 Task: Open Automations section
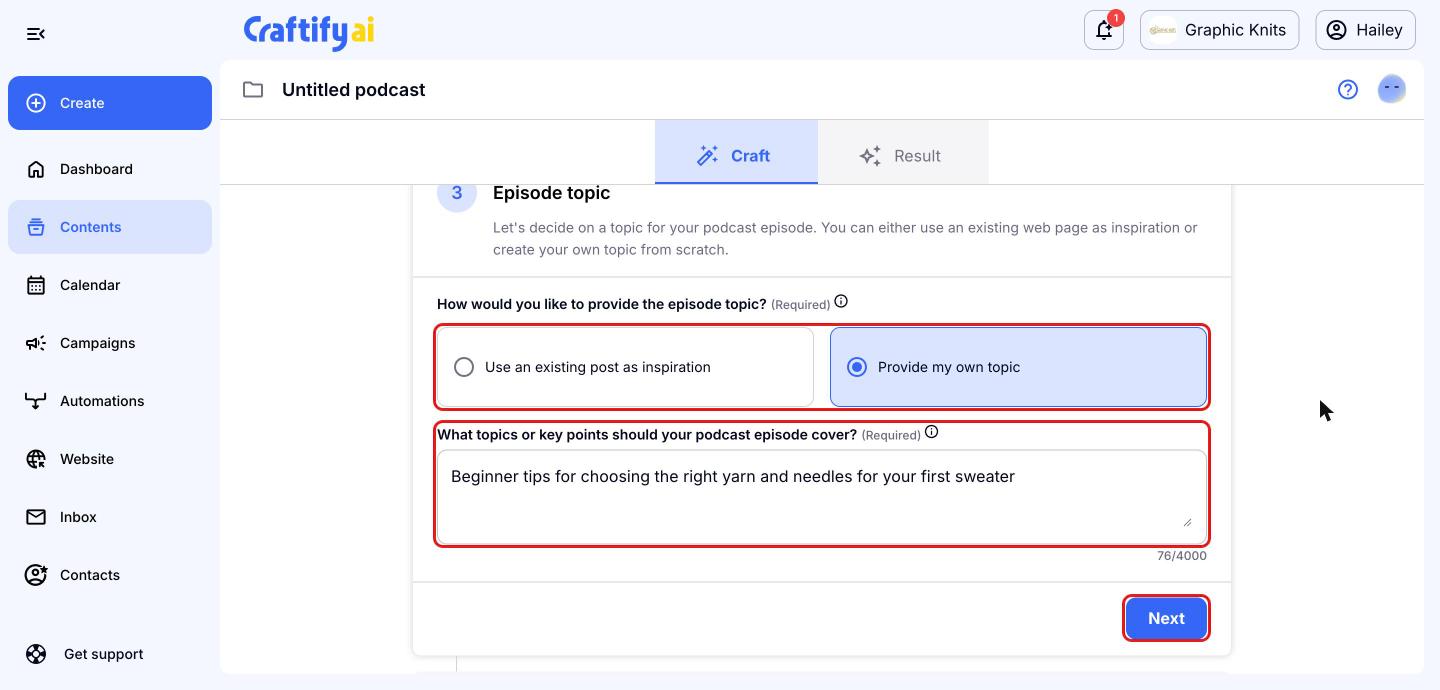click(x=110, y=401)
